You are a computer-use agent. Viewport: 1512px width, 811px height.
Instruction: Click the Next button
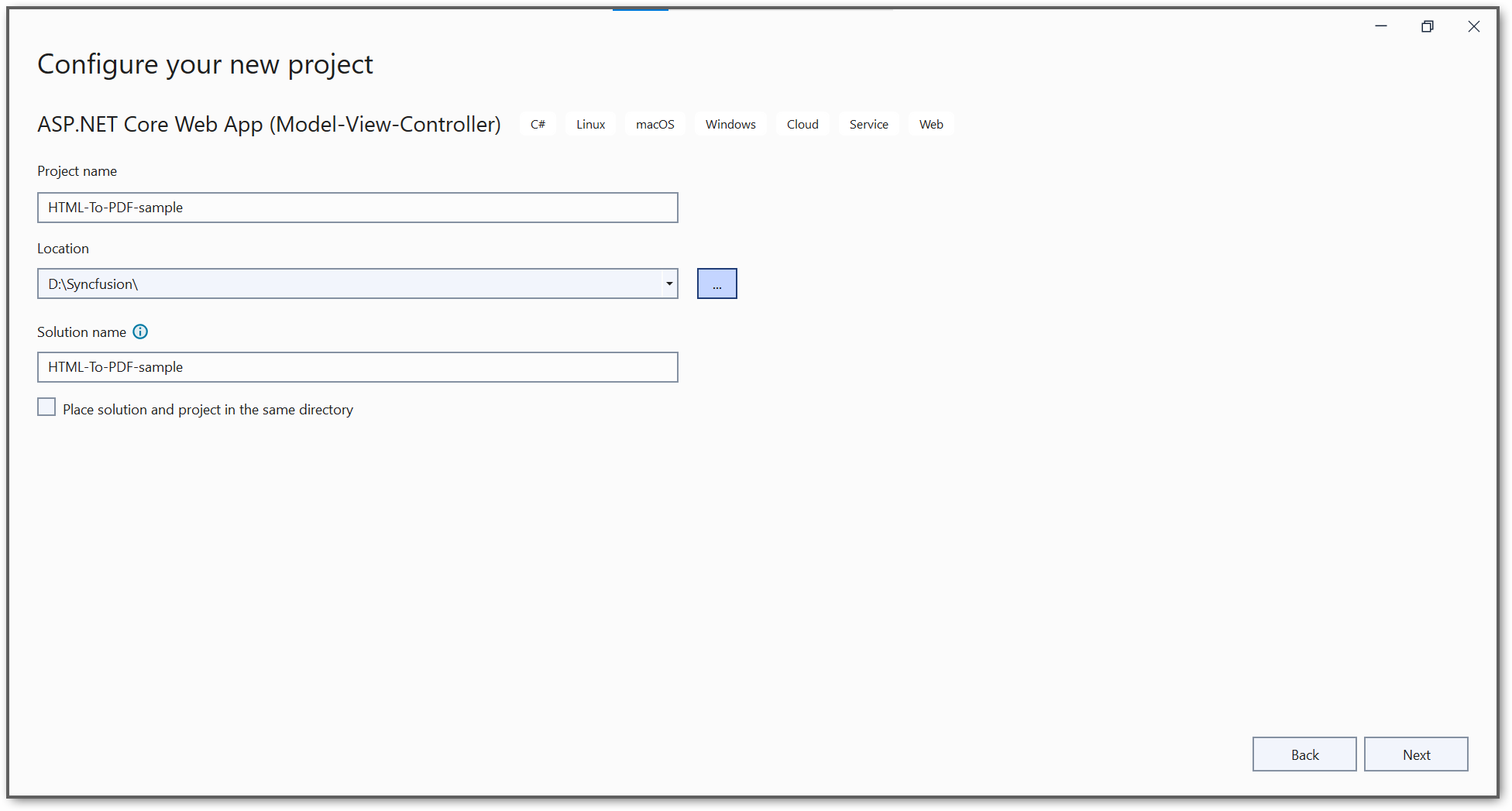tap(1416, 754)
